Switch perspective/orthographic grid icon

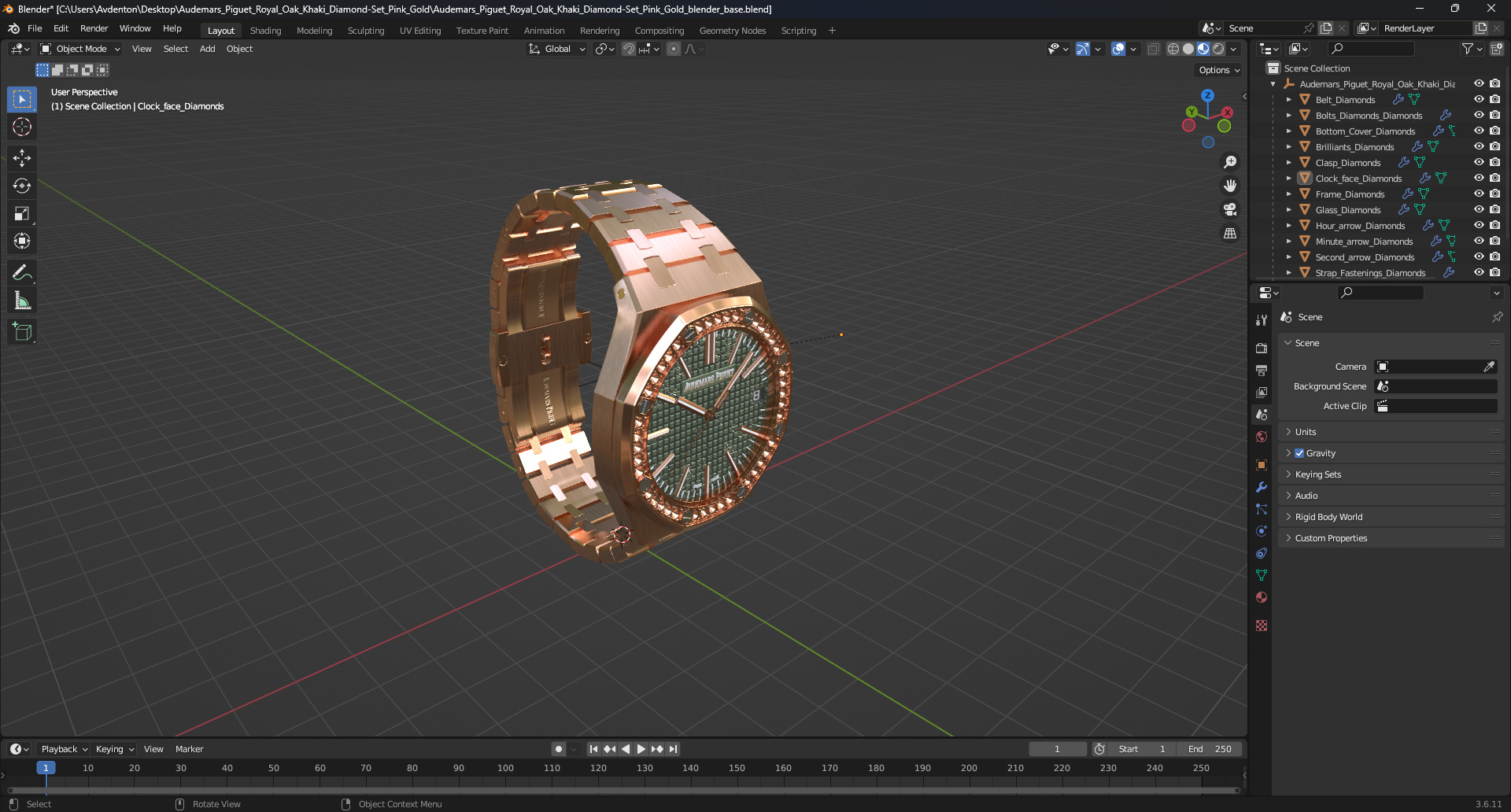pos(1229,234)
